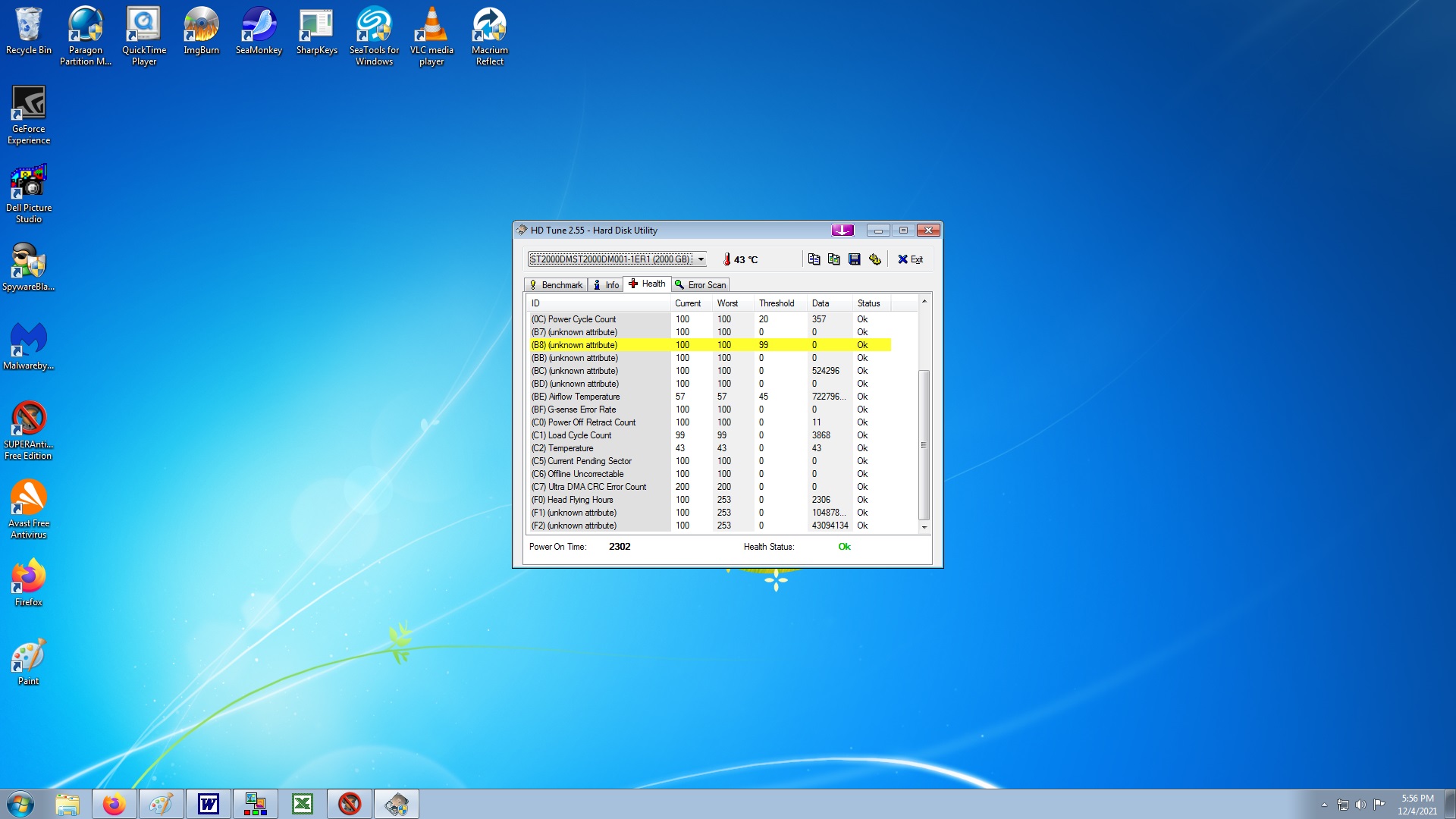Click the health list scroll down arrow
Screen dimensions: 1456x819
[x=924, y=527]
